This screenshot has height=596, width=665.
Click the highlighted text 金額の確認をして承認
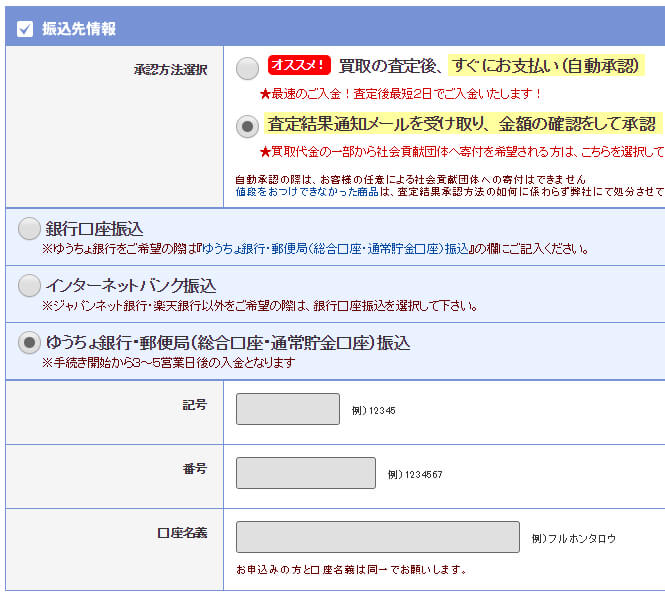coord(577,124)
